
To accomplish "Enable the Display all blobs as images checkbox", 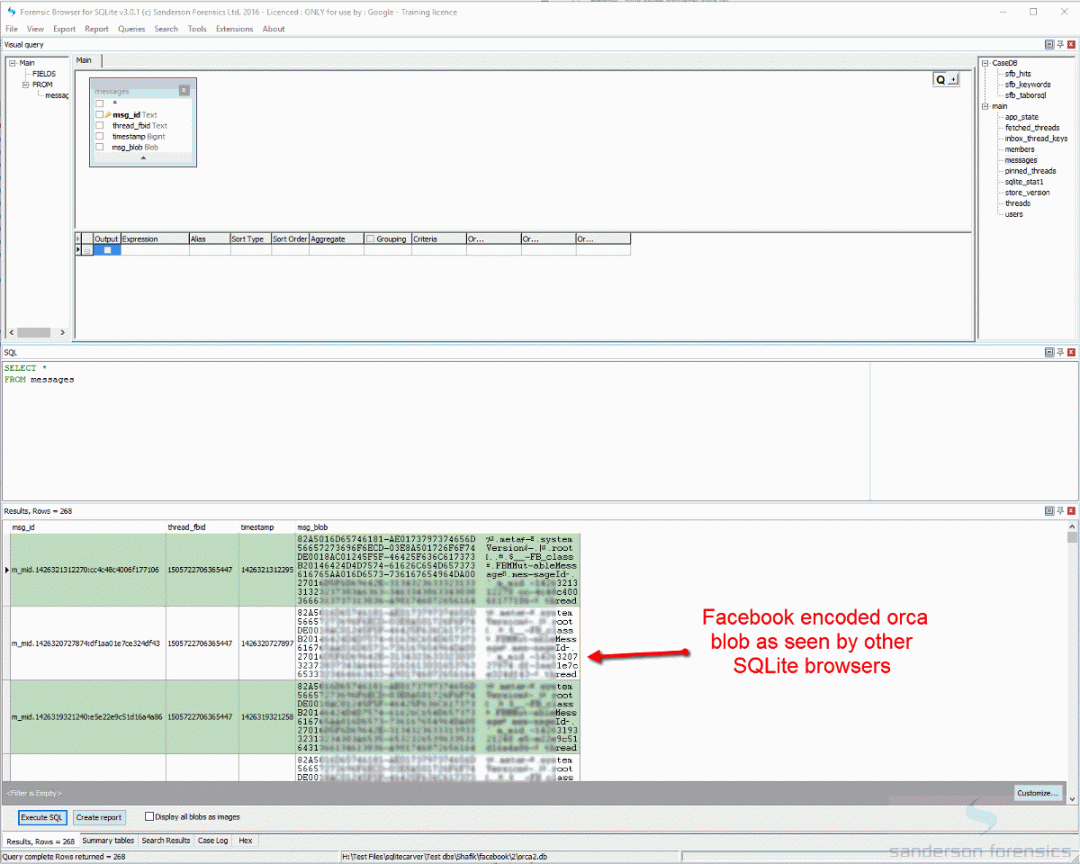I will tap(150, 817).
